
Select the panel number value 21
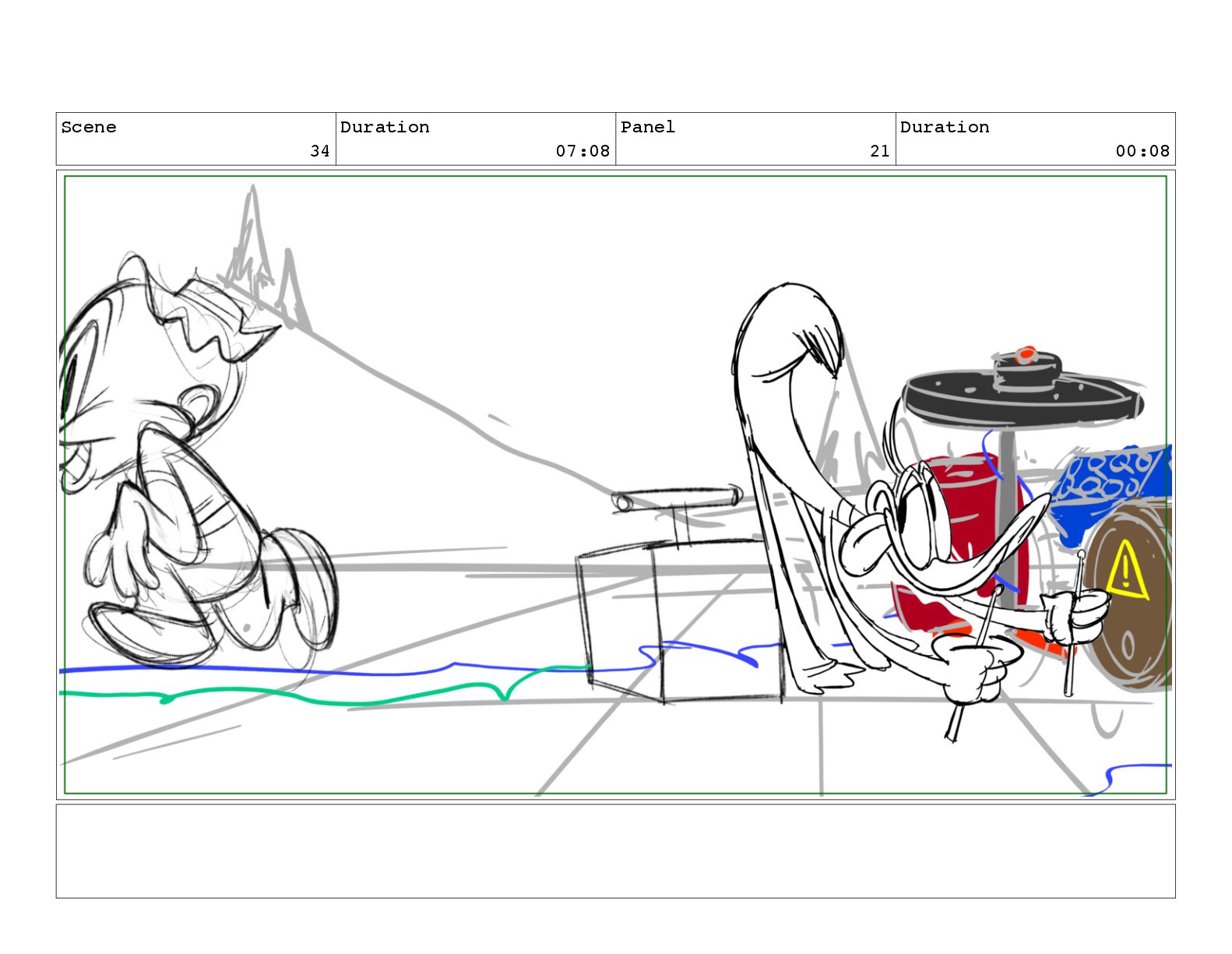tap(880, 151)
